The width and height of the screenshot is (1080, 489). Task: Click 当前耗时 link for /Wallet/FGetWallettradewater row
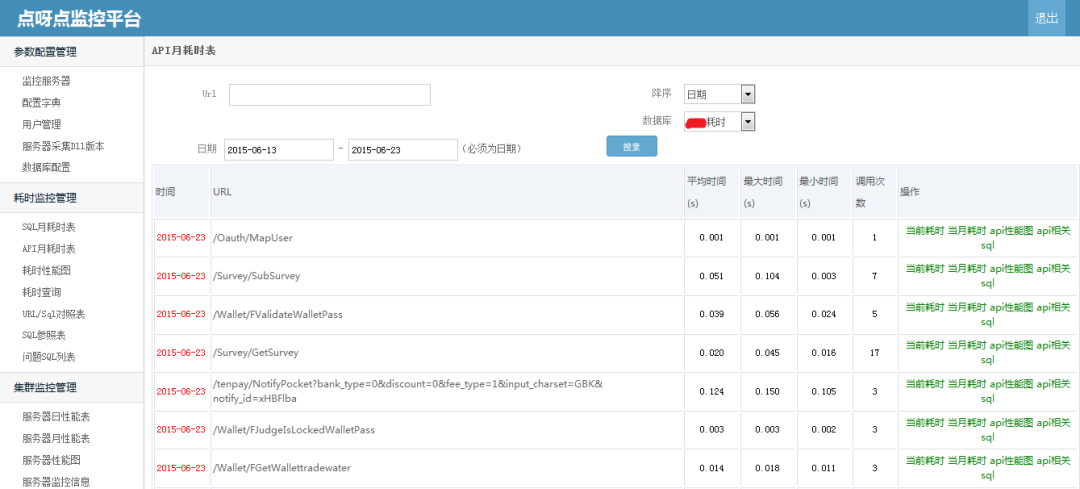click(x=924, y=461)
